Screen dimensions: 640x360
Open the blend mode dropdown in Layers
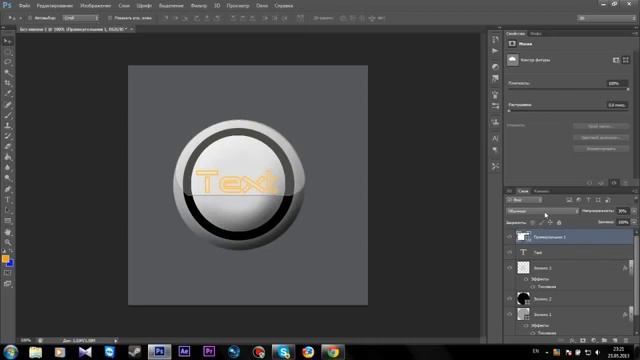[542, 211]
